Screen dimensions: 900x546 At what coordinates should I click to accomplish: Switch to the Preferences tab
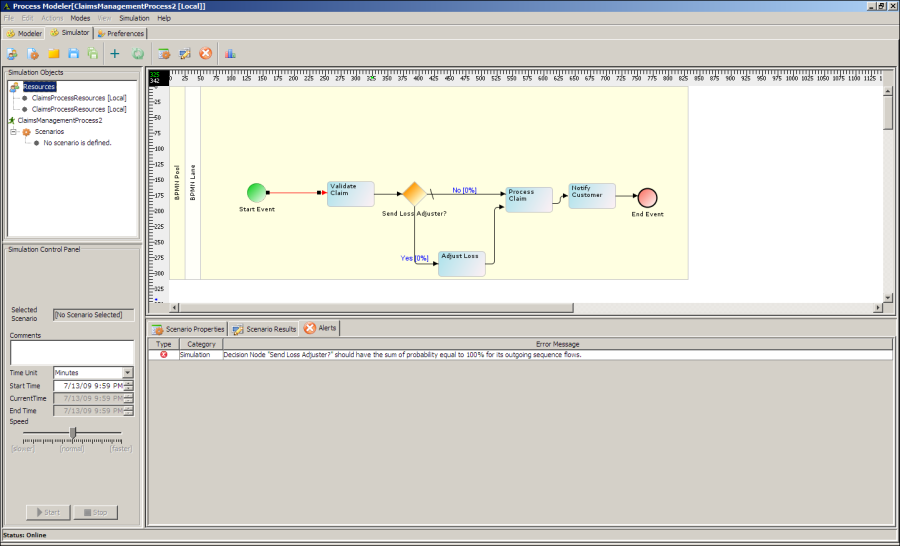tap(120, 33)
